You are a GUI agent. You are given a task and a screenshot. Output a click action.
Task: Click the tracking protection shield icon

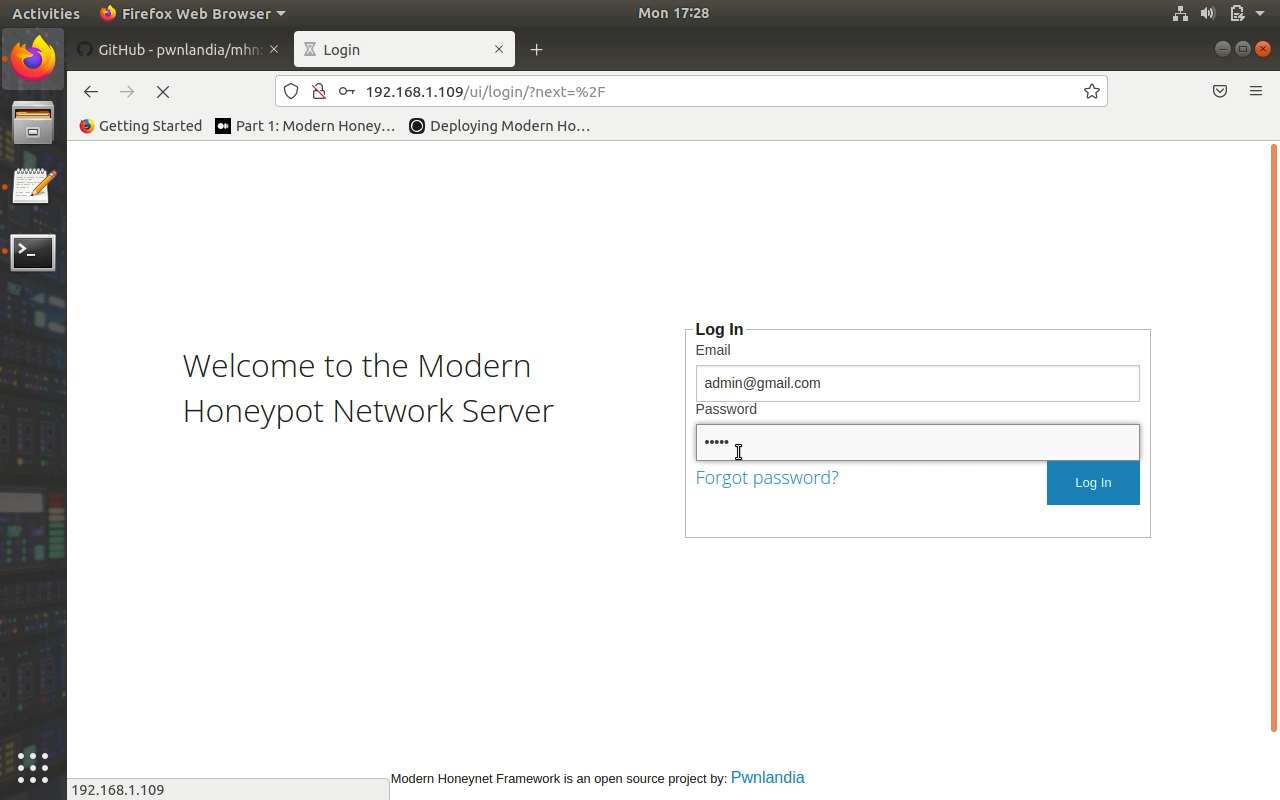point(291,92)
